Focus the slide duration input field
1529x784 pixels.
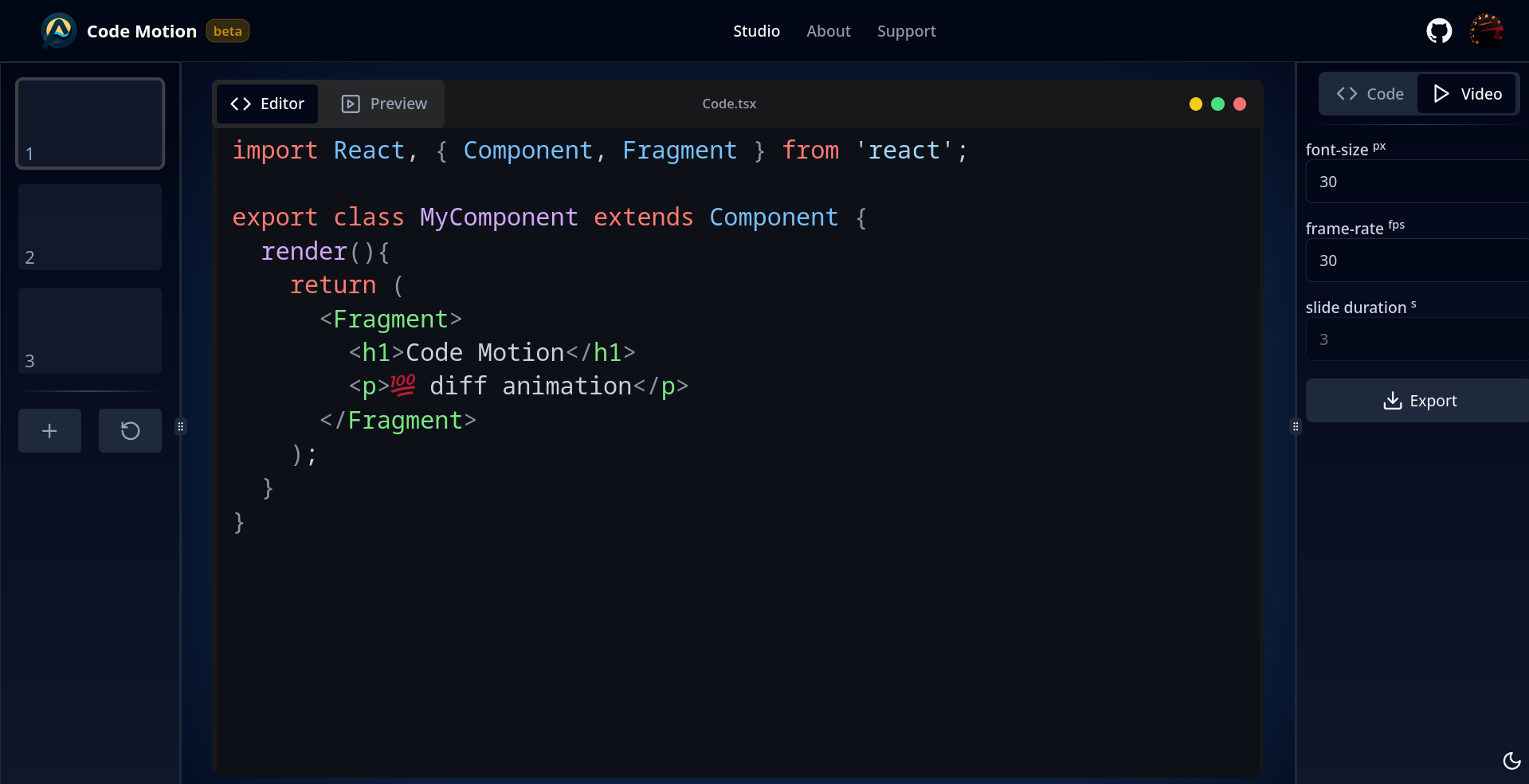tap(1417, 339)
